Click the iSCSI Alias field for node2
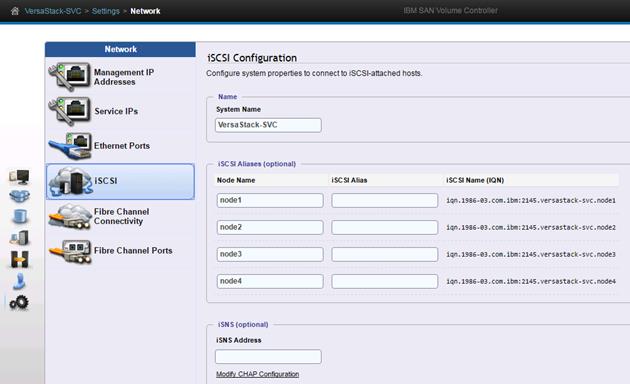This screenshot has width=630, height=384. point(385,227)
